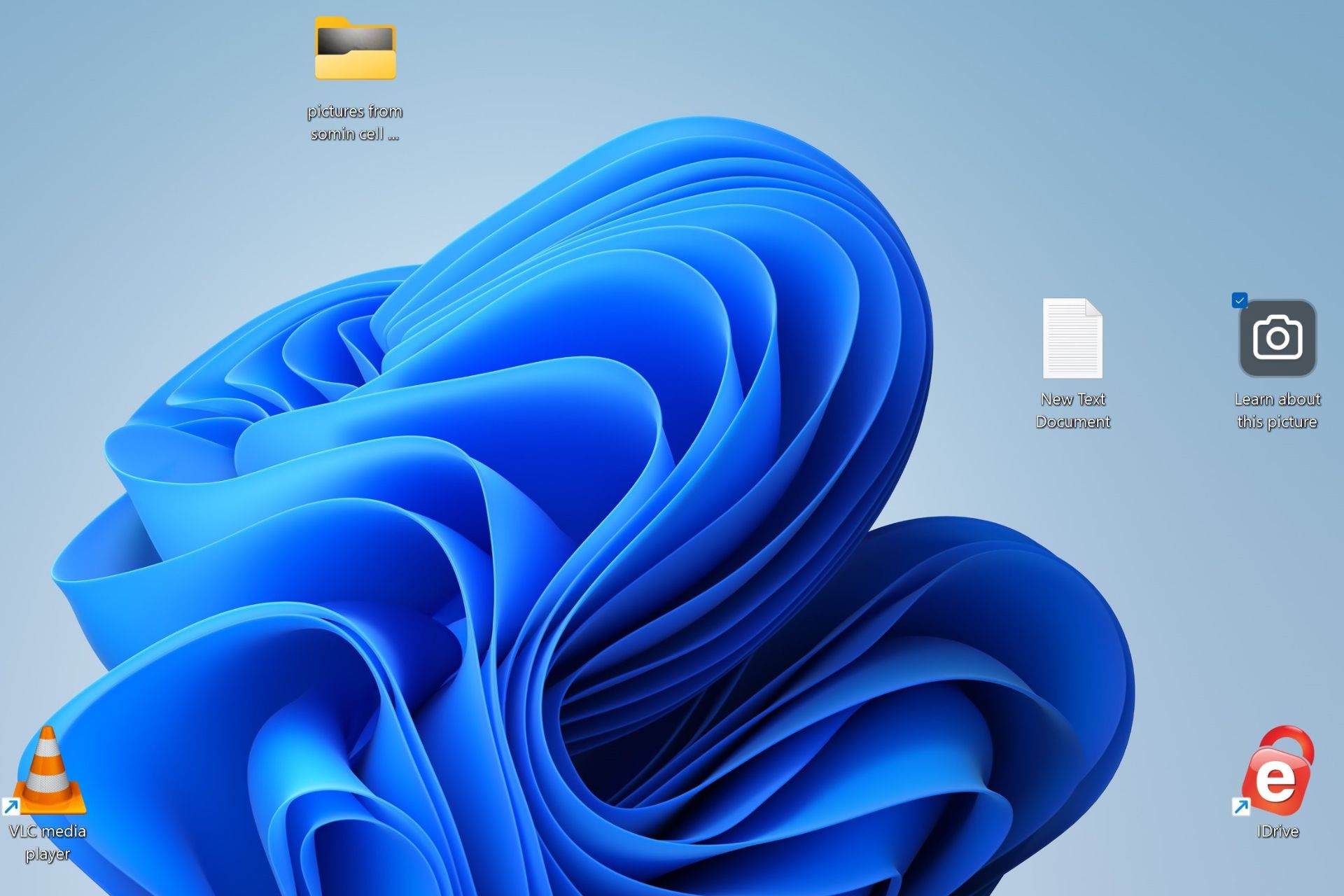
Task: Click the 'Learn about this picture' label text
Action: pos(1277,410)
